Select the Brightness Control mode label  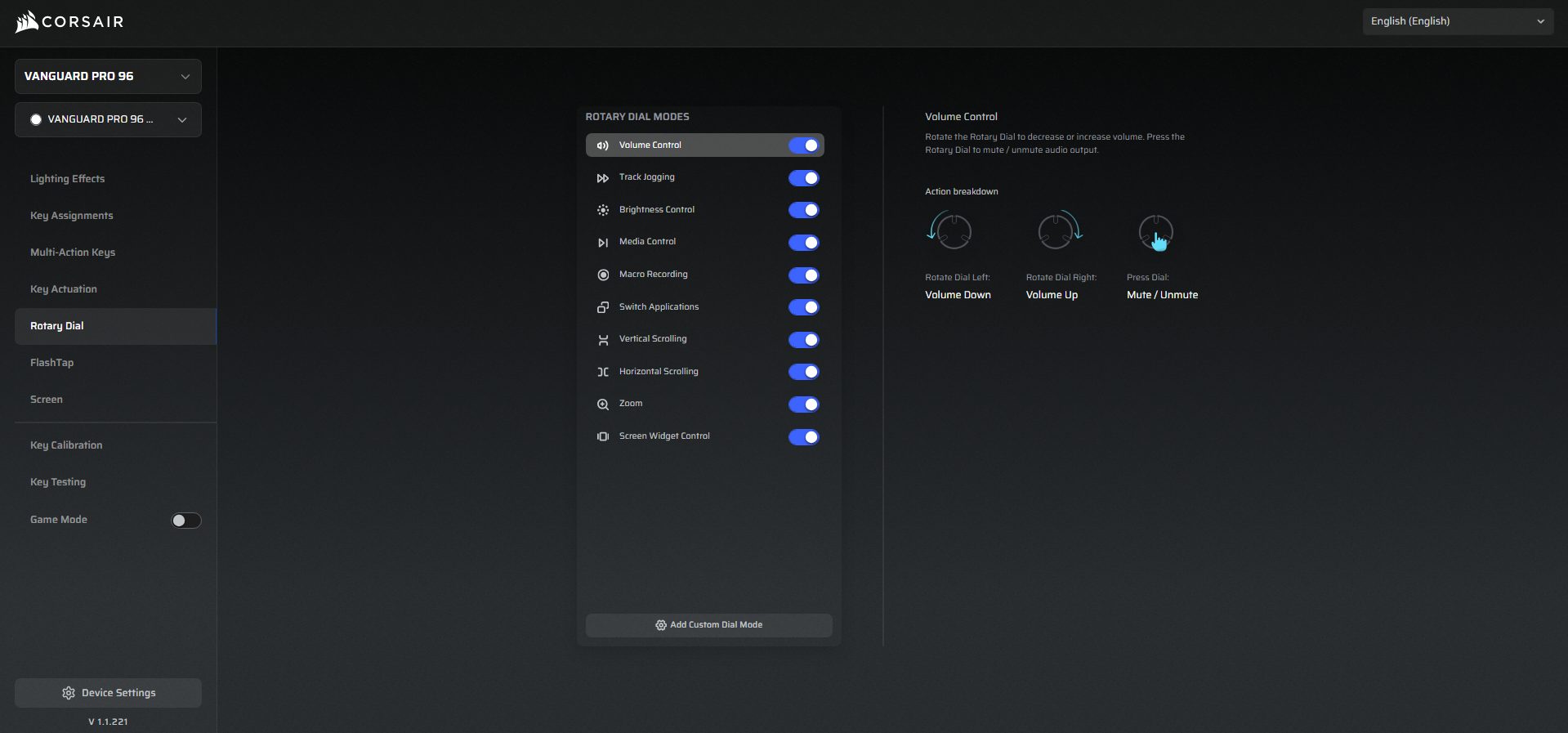[x=657, y=210]
